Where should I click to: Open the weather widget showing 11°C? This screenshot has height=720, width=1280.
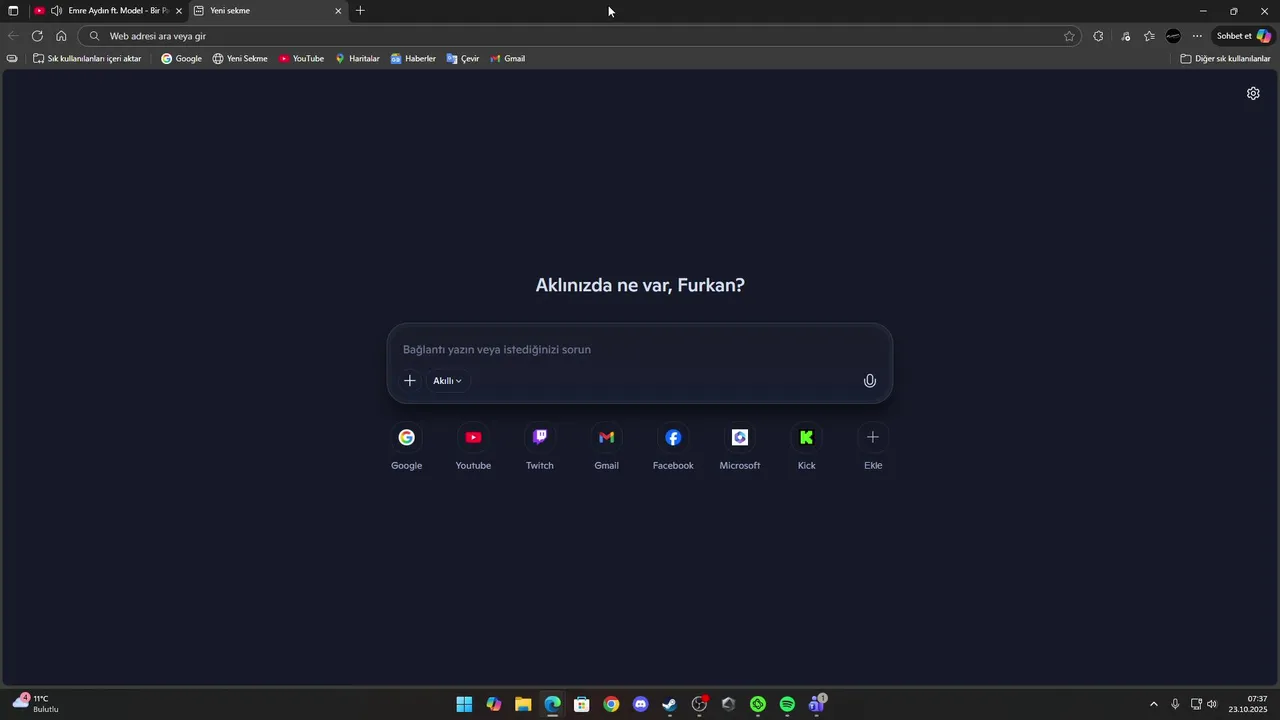[36, 704]
